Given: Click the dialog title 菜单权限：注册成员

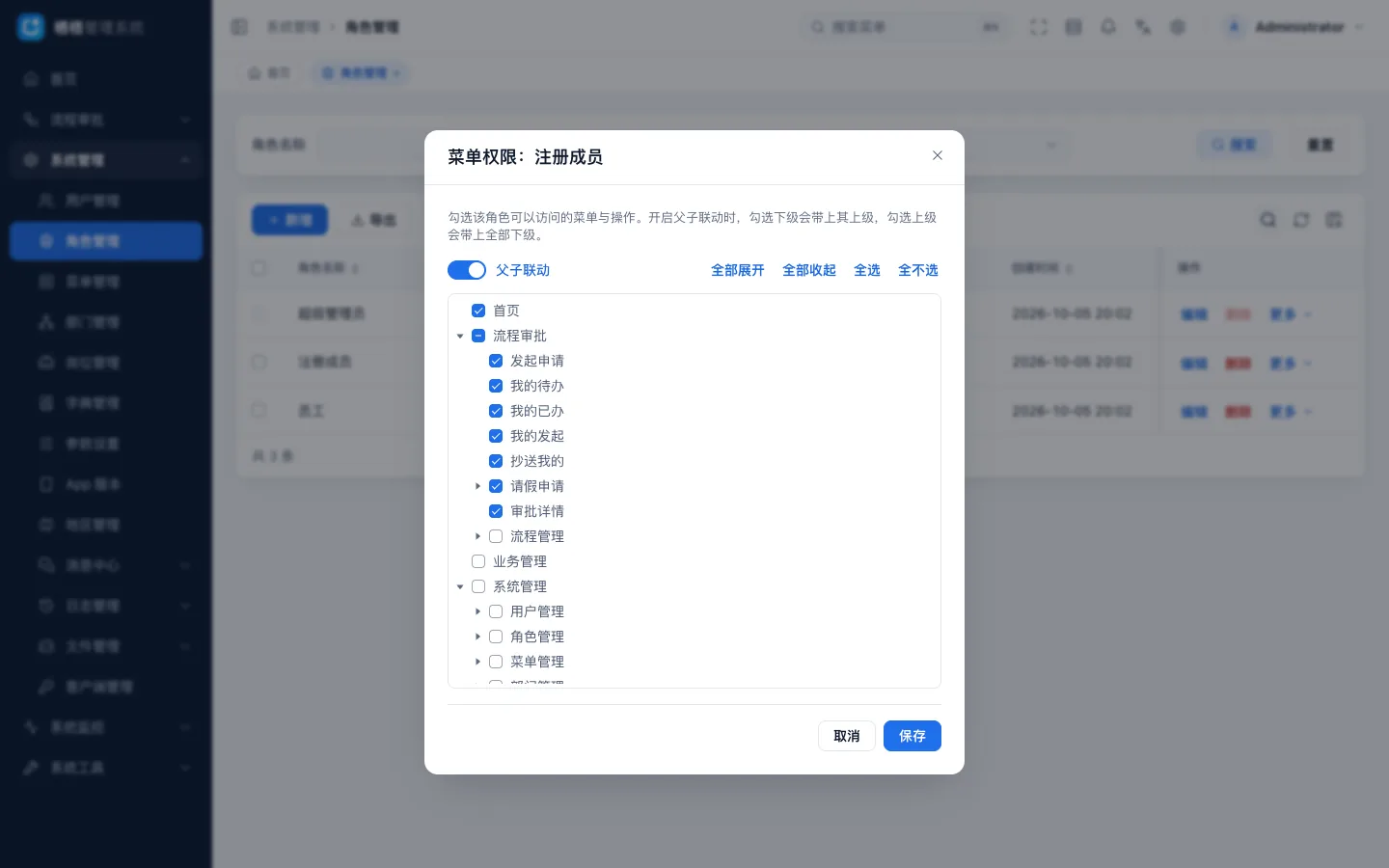Looking at the screenshot, I should click(526, 157).
